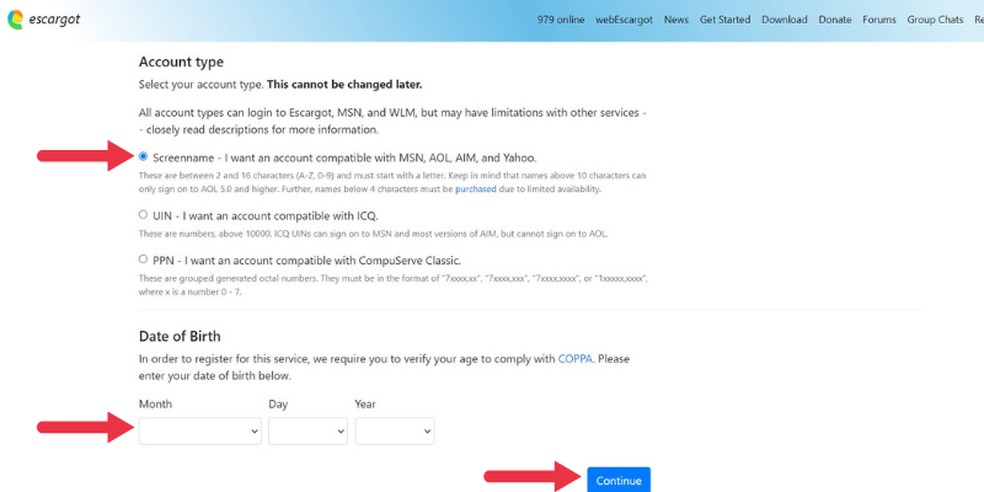Click the Year field label

click(x=365, y=404)
